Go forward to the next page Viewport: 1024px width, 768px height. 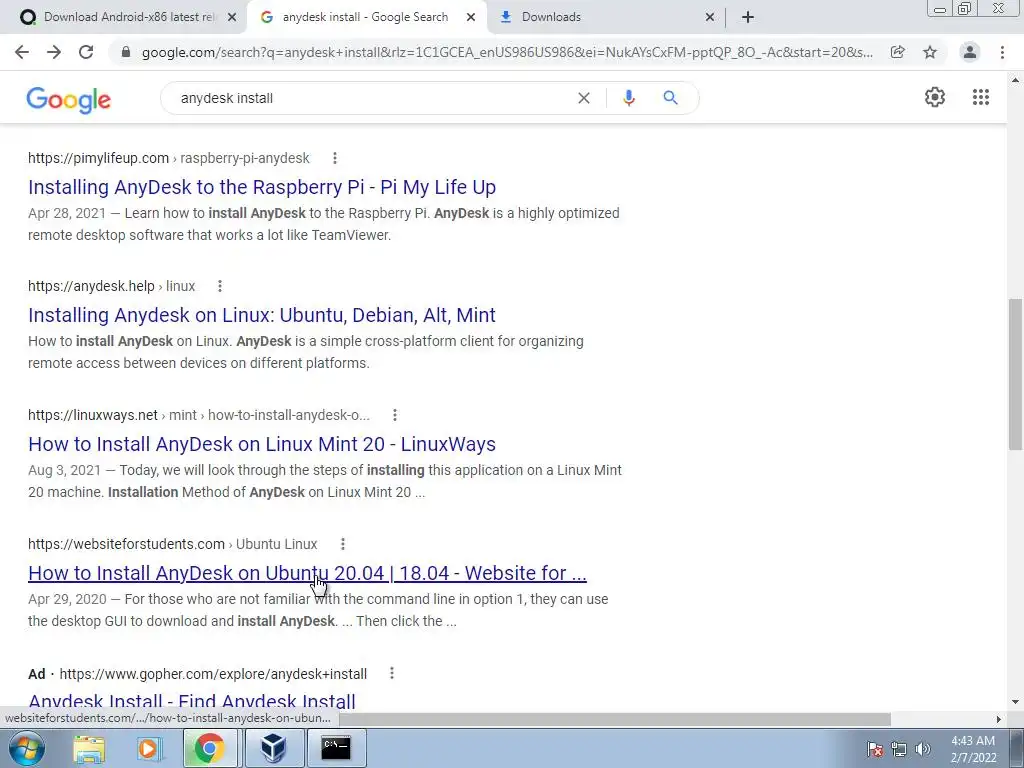pyautogui.click(x=54, y=52)
